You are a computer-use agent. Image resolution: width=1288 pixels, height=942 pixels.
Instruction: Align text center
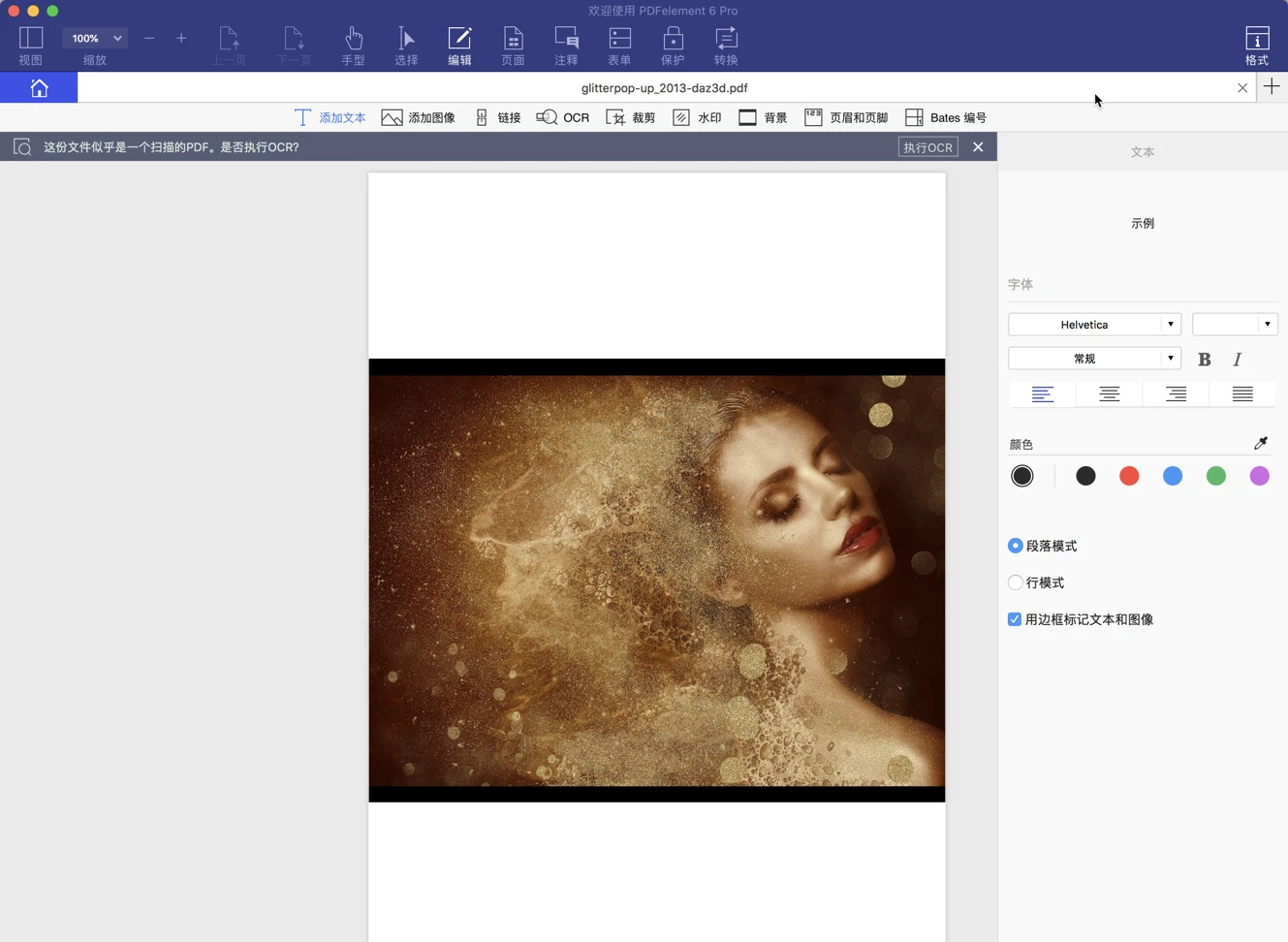[1110, 393]
